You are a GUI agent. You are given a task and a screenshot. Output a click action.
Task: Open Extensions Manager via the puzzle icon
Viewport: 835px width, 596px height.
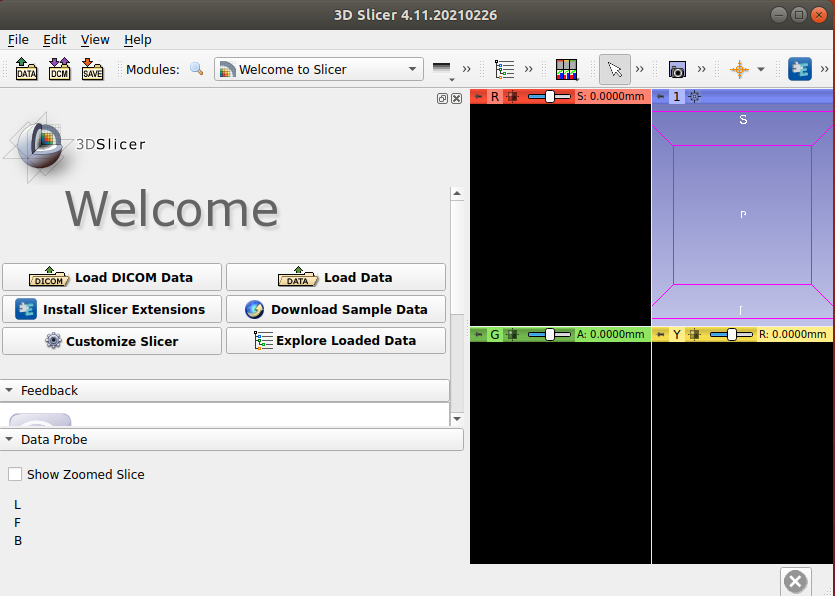(x=799, y=69)
